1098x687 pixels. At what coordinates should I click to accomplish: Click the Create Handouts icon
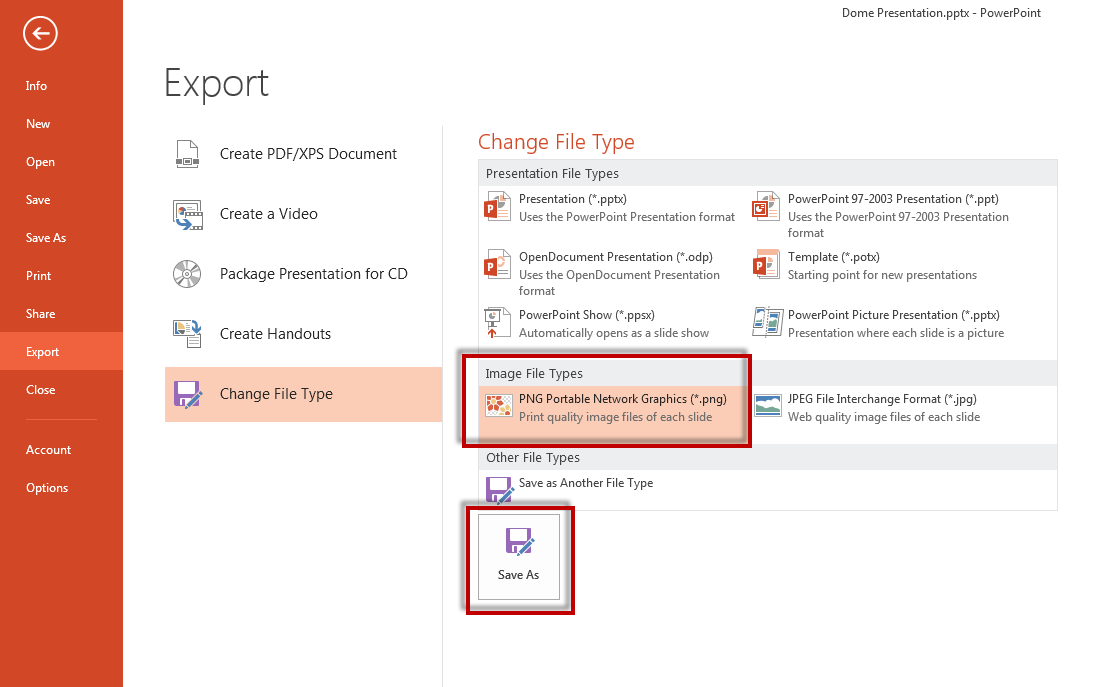[188, 334]
